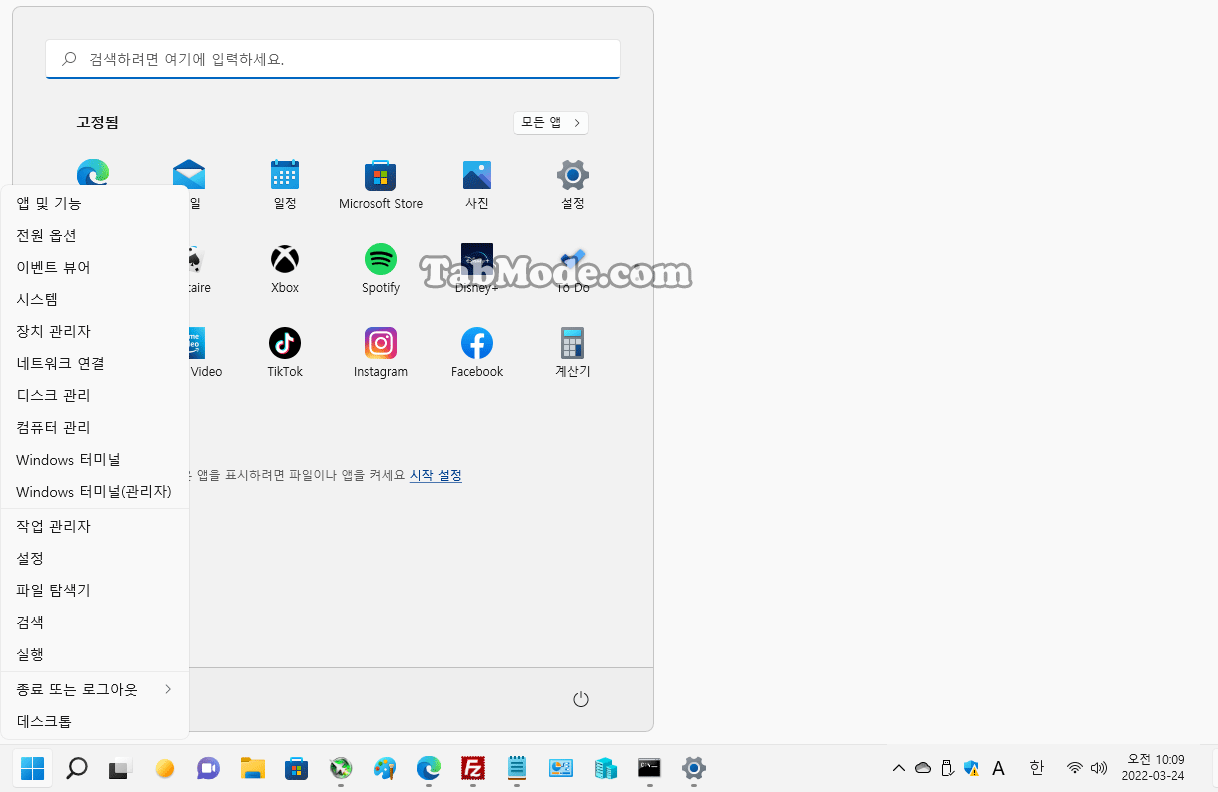Open 장치 관리자 from the menu
1218x792 pixels.
click(95, 331)
